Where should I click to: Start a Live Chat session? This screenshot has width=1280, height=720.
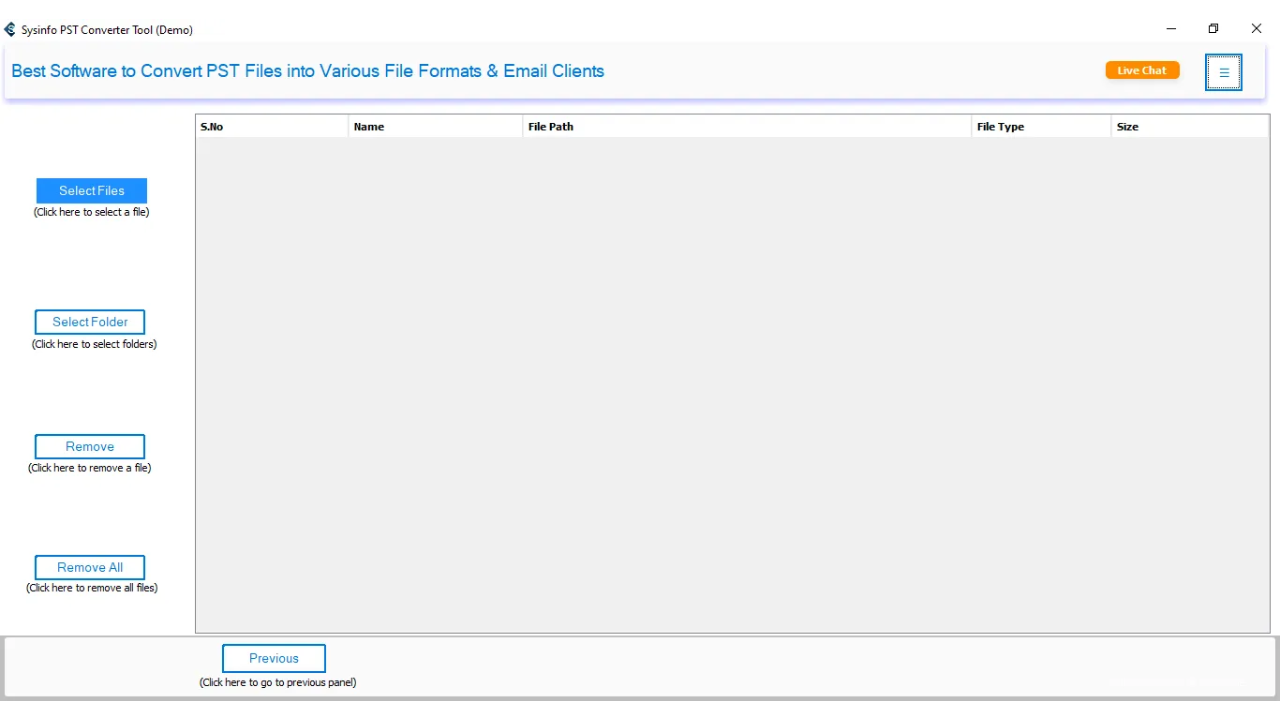(1142, 70)
